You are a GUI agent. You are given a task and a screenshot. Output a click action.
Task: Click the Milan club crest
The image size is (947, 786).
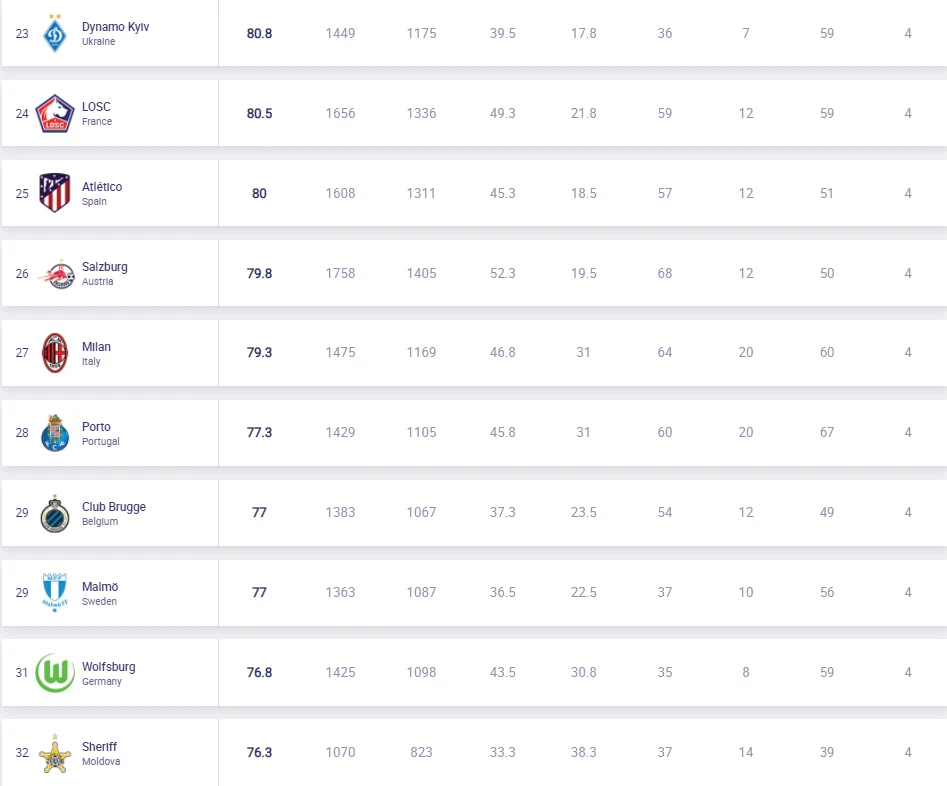coord(55,353)
